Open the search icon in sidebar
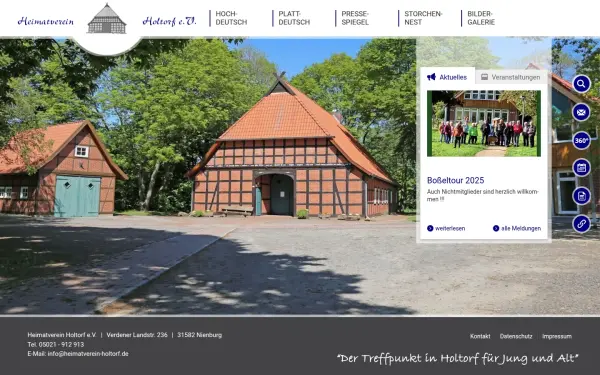 click(x=581, y=84)
